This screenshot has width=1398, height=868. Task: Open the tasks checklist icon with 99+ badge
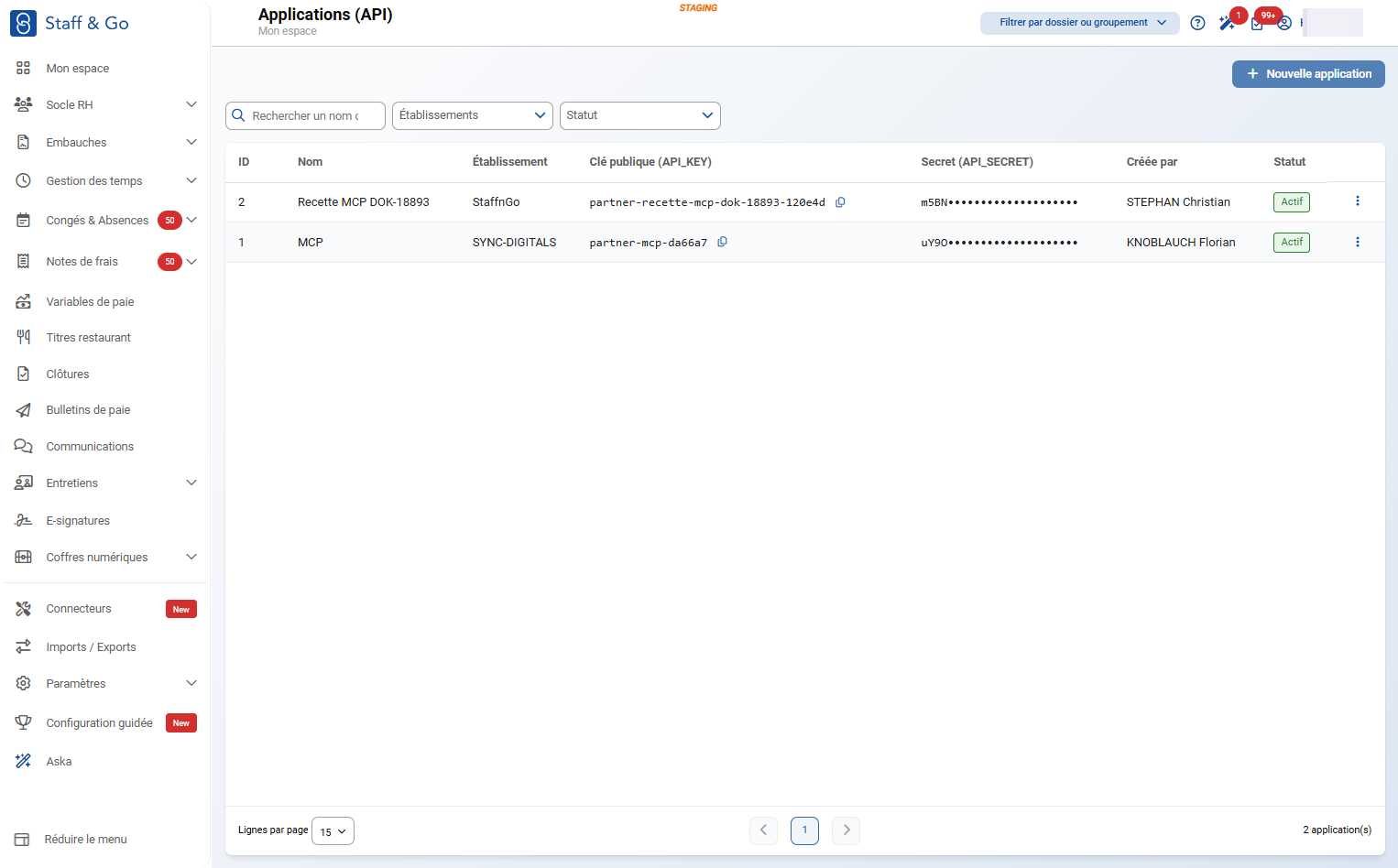pos(1257,24)
